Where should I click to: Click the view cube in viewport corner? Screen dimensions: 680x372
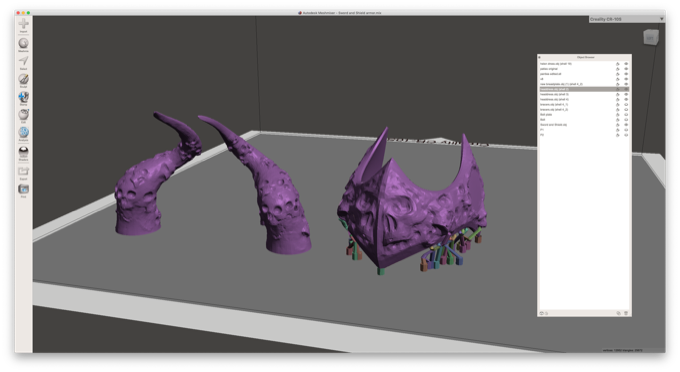tap(650, 38)
